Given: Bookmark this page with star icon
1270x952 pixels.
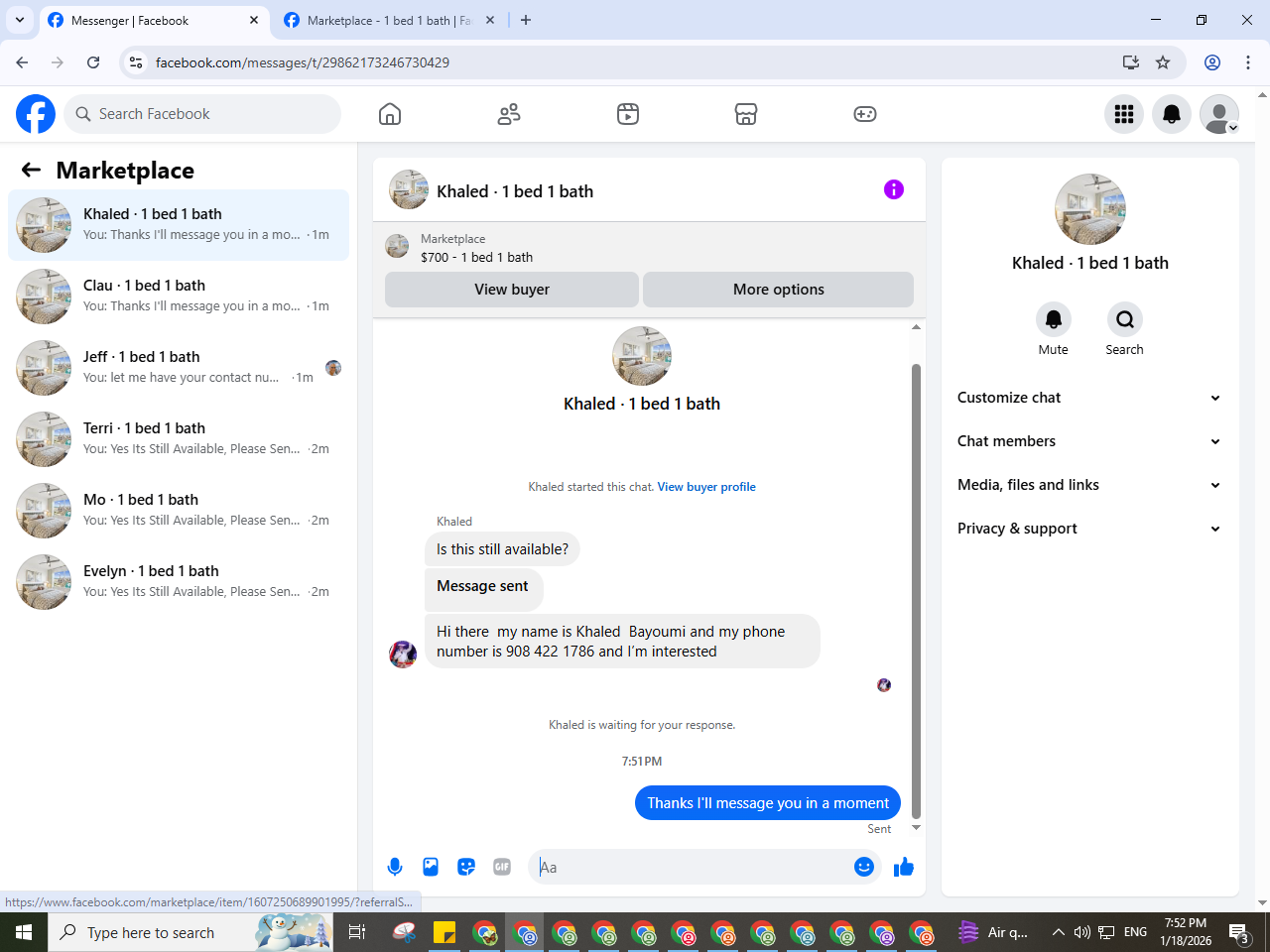Looking at the screenshot, I should click(x=1163, y=62).
